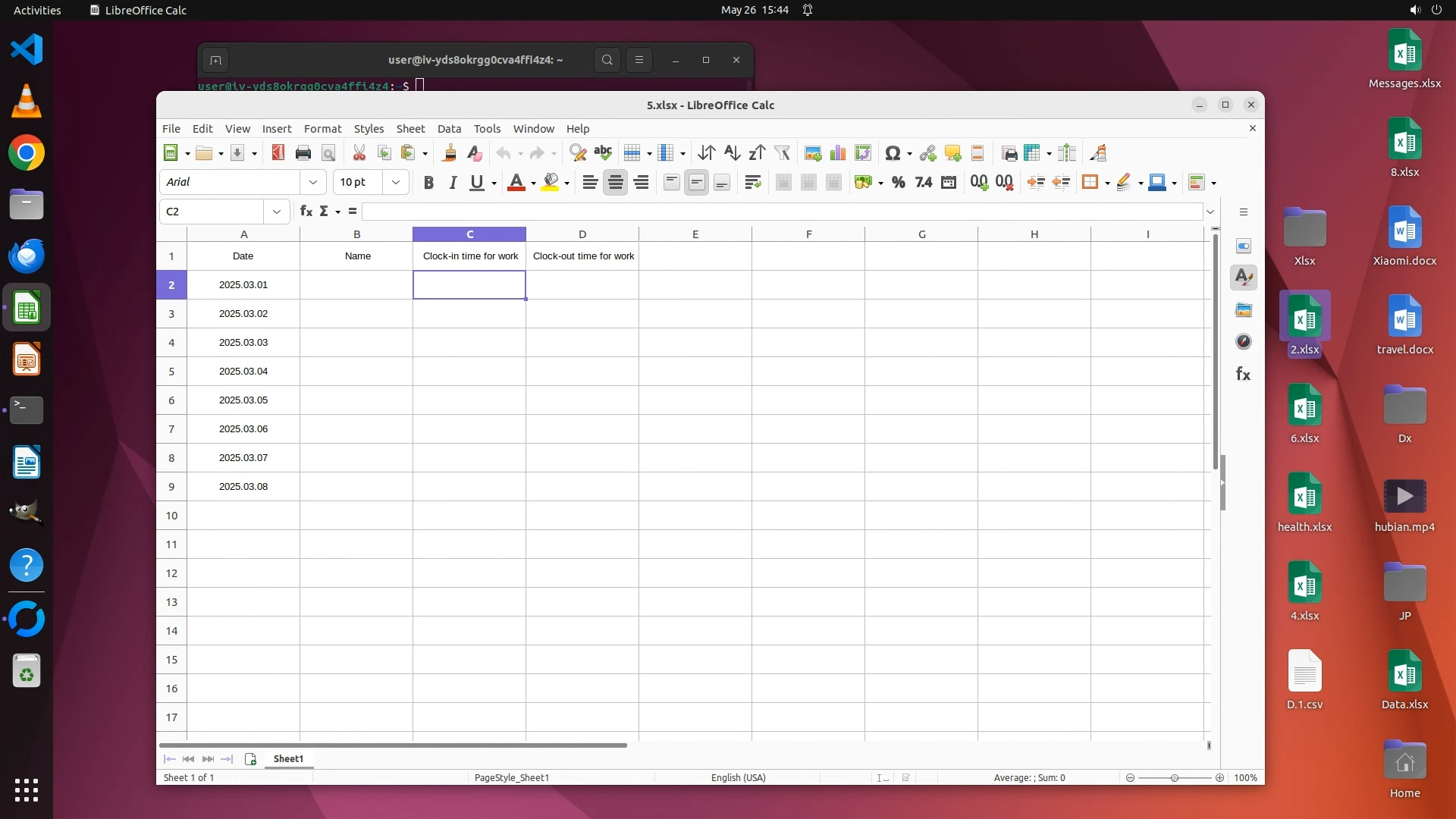
Task: Open the sidebar Navigator compass icon
Action: (1243, 341)
